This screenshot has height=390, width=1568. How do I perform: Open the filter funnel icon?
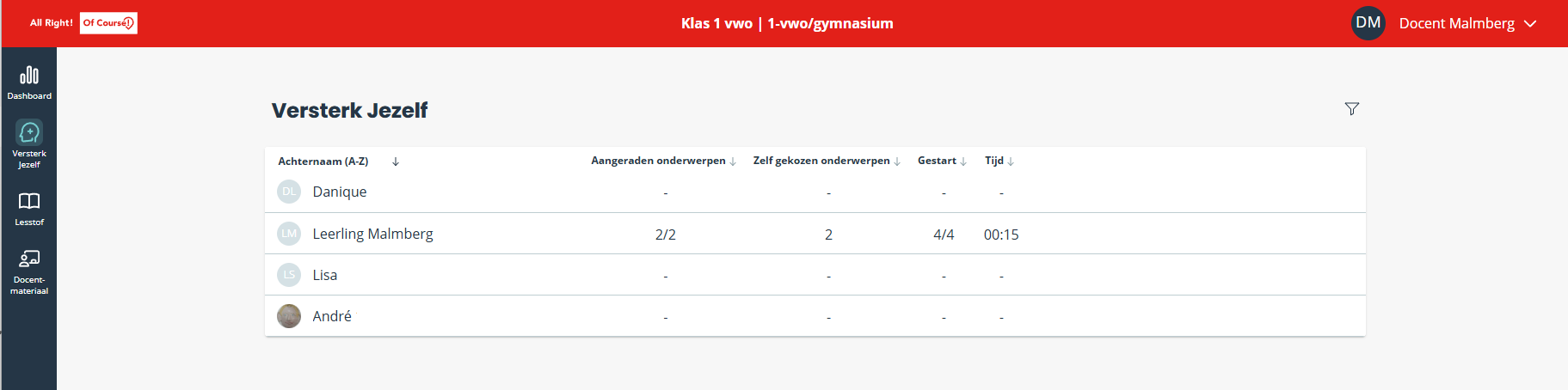(1352, 109)
